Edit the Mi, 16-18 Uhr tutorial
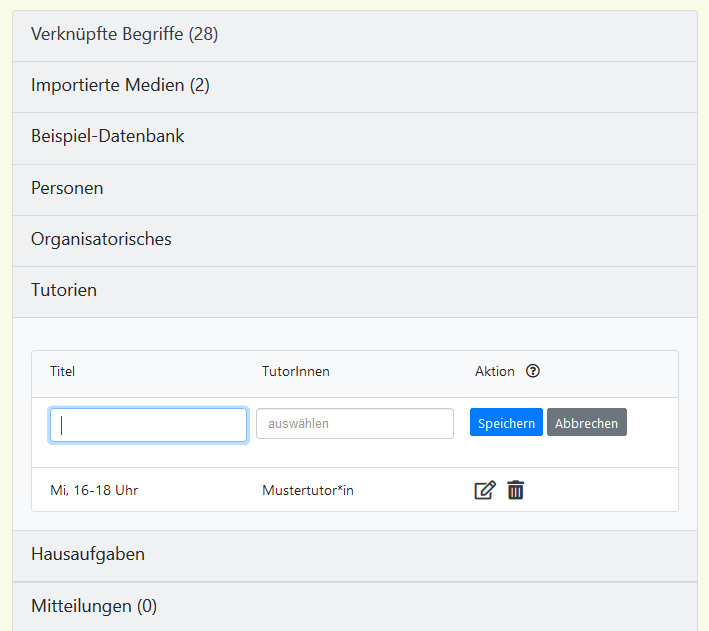This screenshot has width=709, height=631. click(x=485, y=490)
